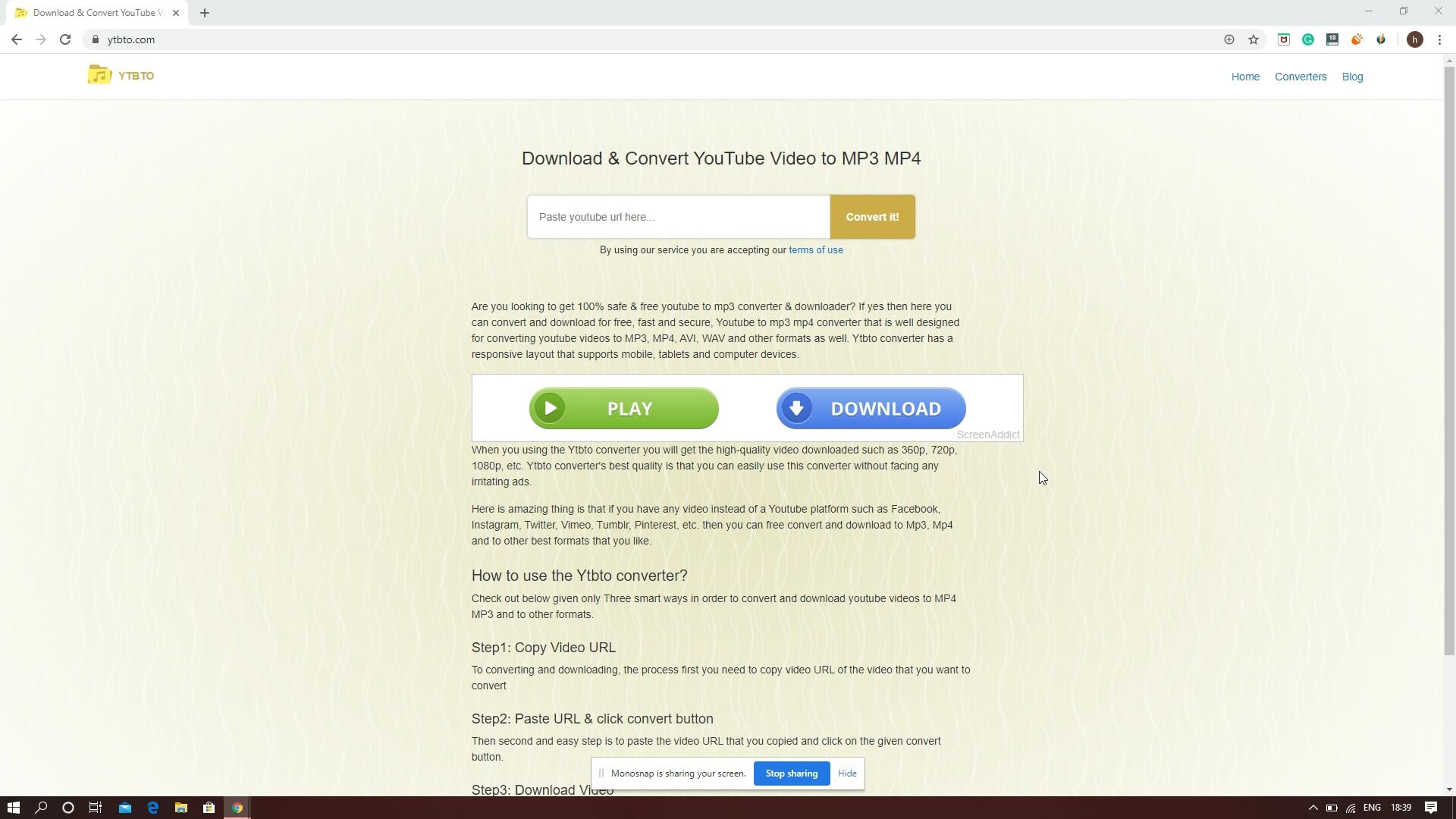Image resolution: width=1456 pixels, height=819 pixels.
Task: Click the browser refresh icon
Action: (x=65, y=40)
